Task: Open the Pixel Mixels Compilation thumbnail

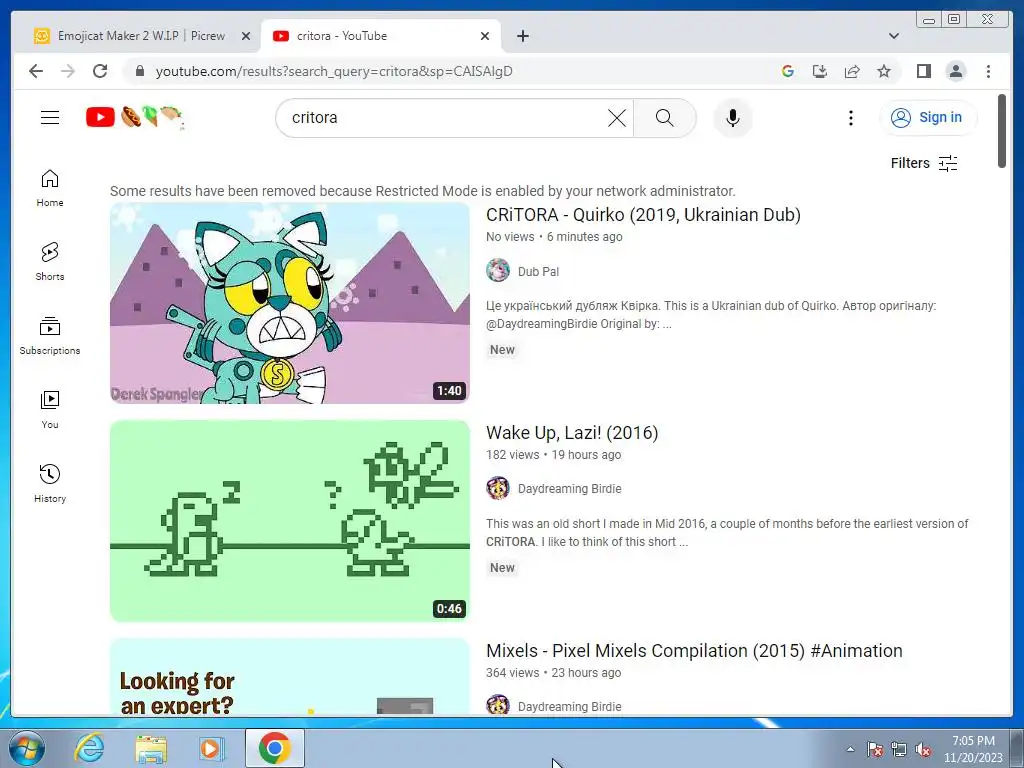Action: [x=289, y=676]
